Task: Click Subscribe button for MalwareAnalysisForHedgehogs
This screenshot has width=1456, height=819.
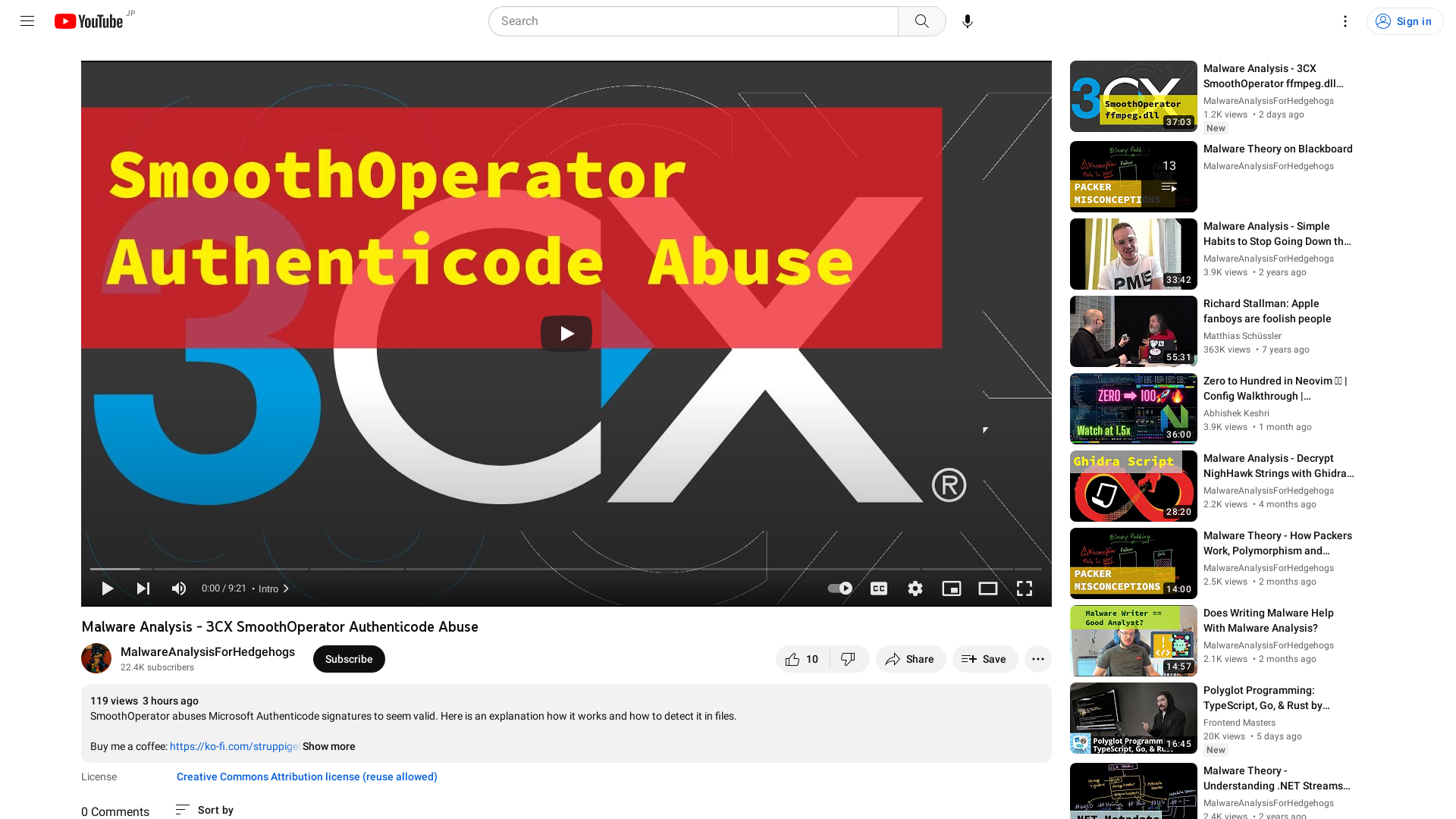Action: tap(348, 659)
